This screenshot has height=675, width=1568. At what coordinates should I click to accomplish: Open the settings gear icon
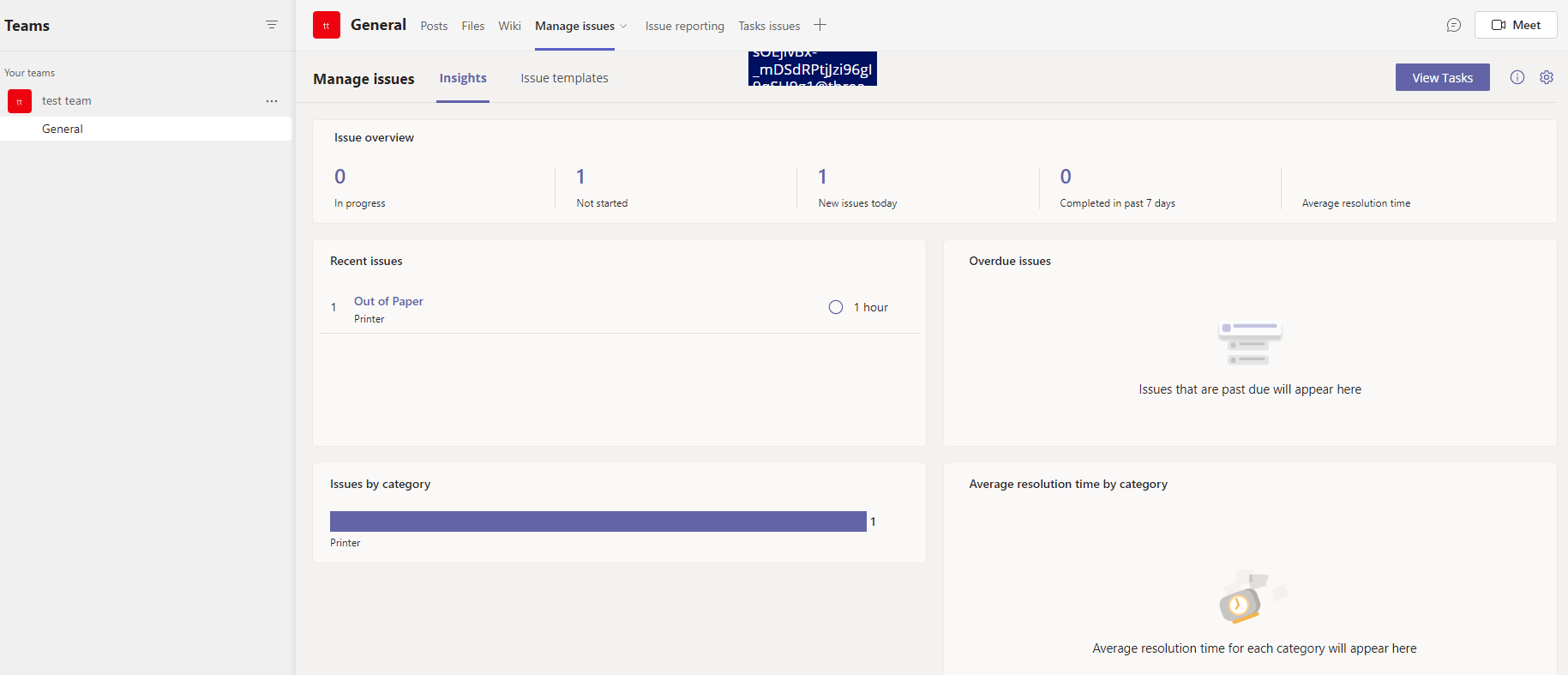pyautogui.click(x=1547, y=77)
